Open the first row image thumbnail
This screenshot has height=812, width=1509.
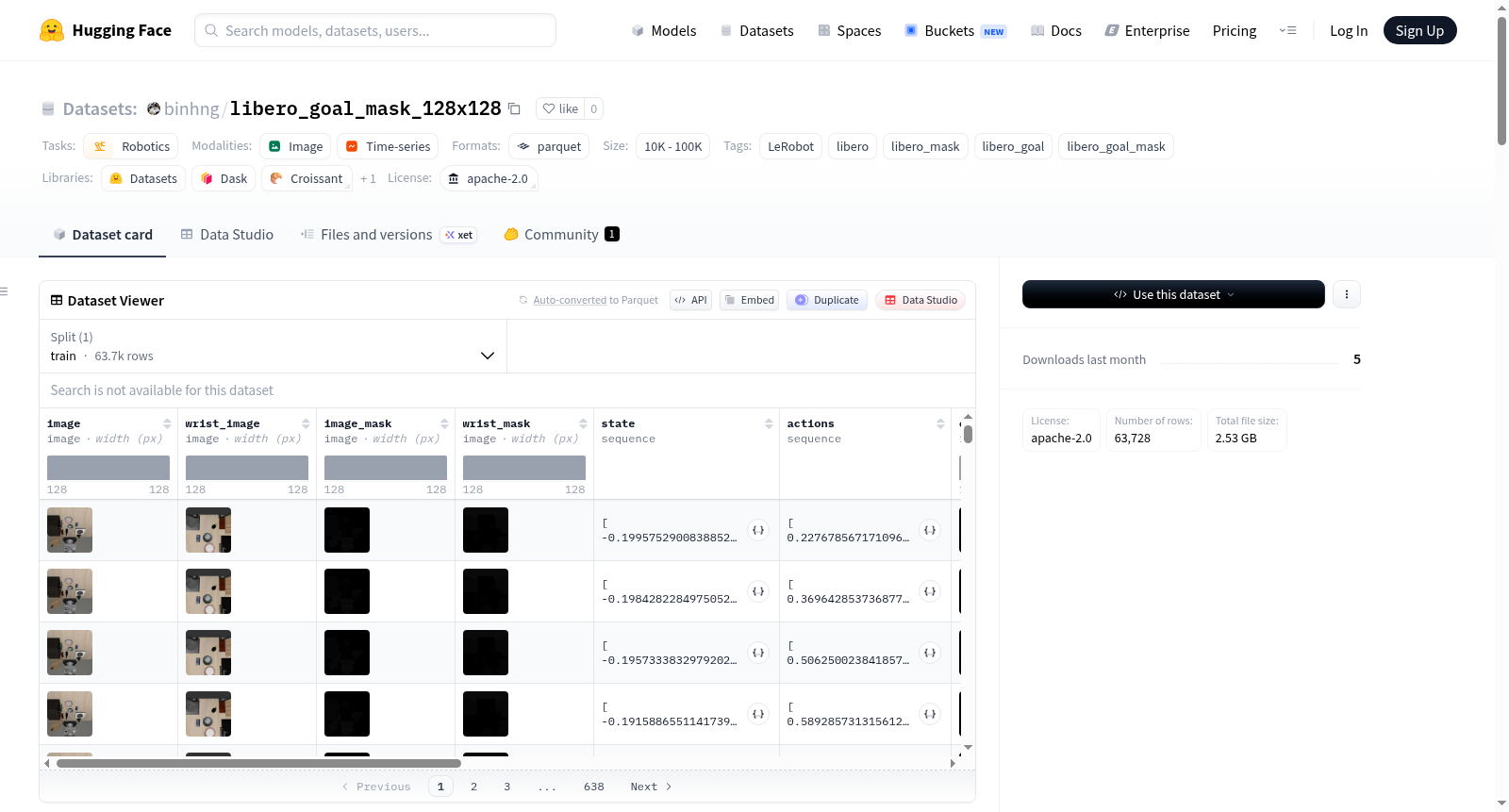click(x=70, y=530)
